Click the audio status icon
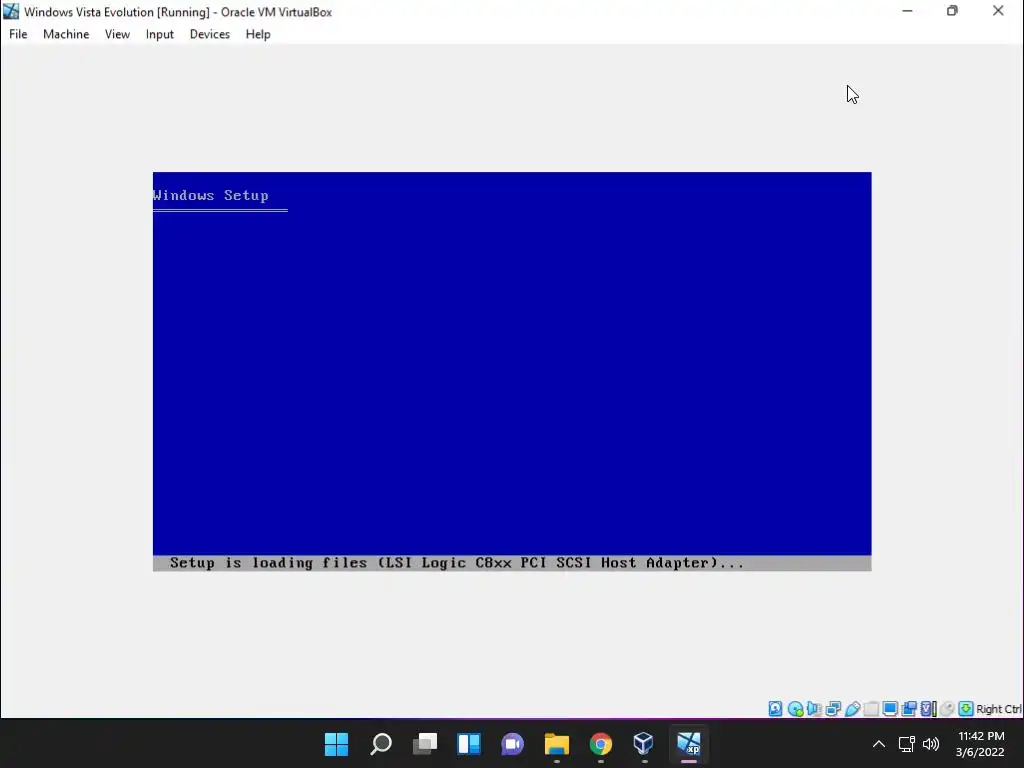Viewport: 1024px width, 768px height. (814, 709)
